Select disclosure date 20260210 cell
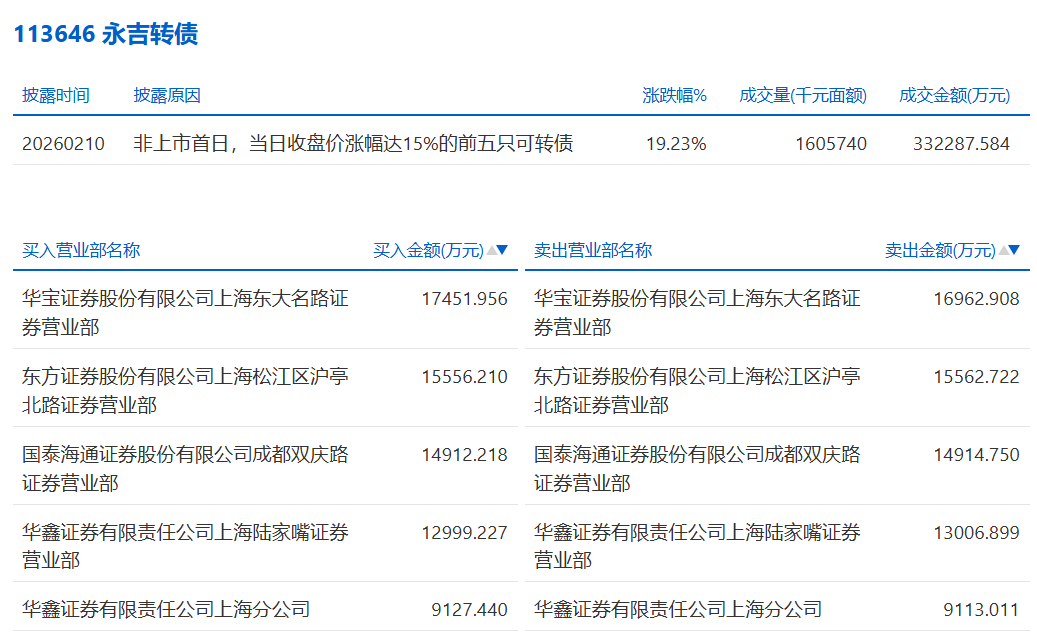Screen dimensions: 1037x636 point(63,143)
